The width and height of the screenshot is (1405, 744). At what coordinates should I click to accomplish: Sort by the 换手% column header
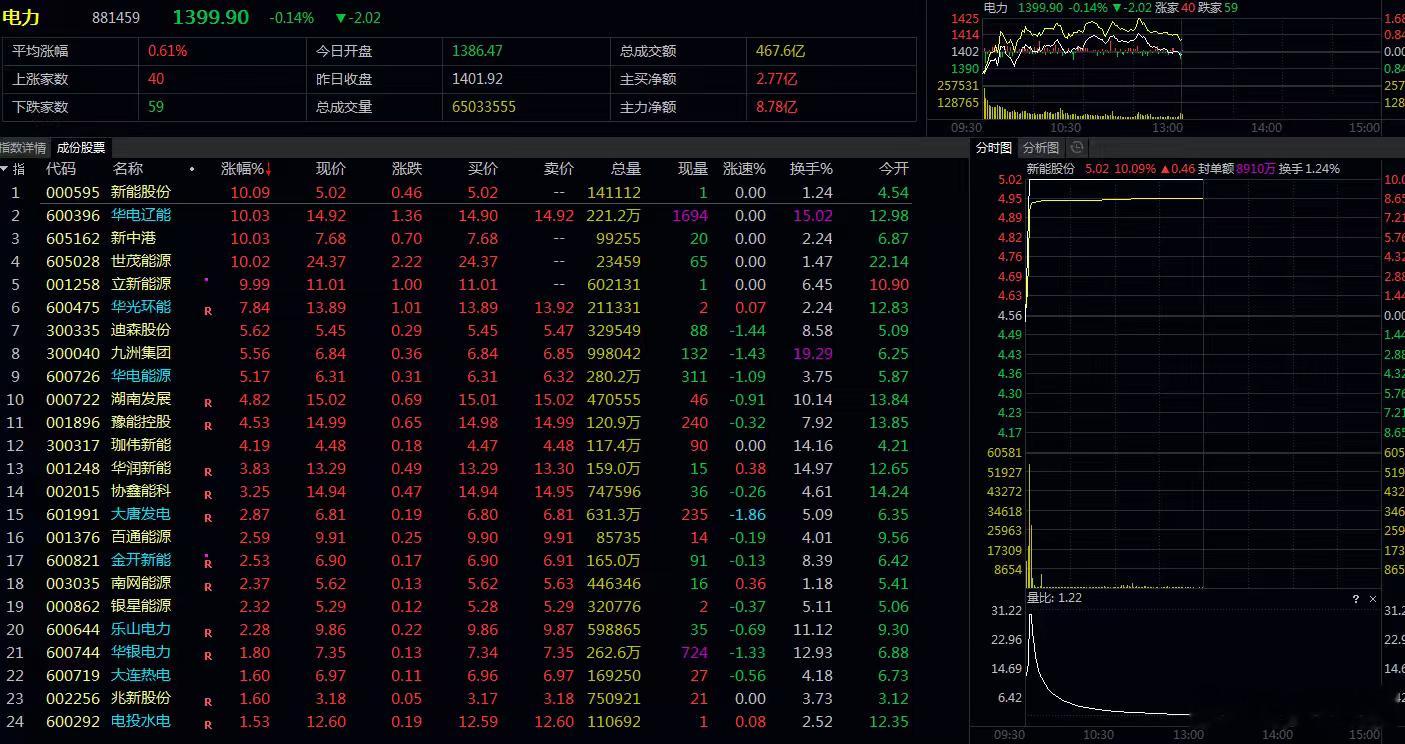pyautogui.click(x=811, y=169)
